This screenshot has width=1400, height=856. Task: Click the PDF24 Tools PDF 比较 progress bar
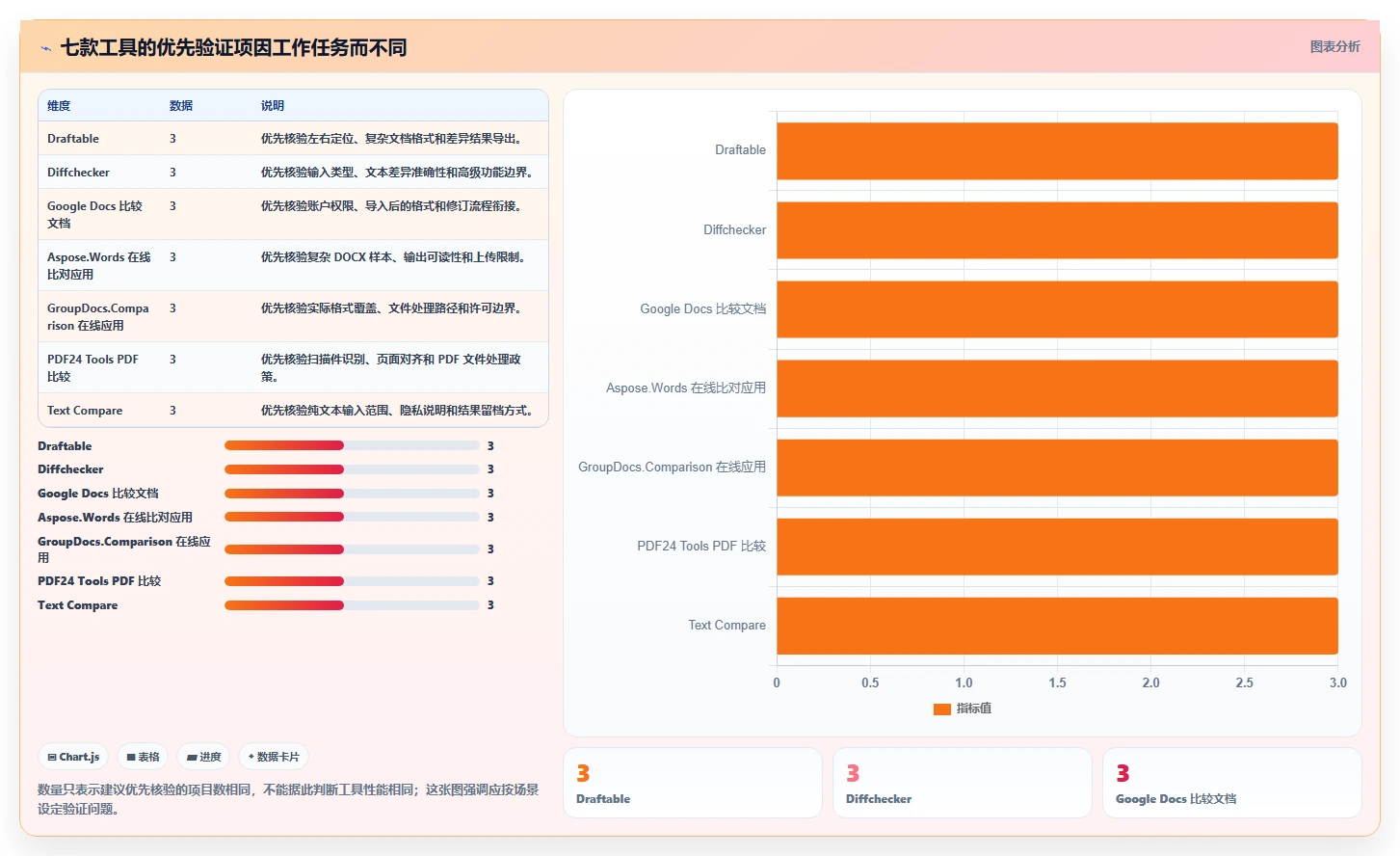352,581
